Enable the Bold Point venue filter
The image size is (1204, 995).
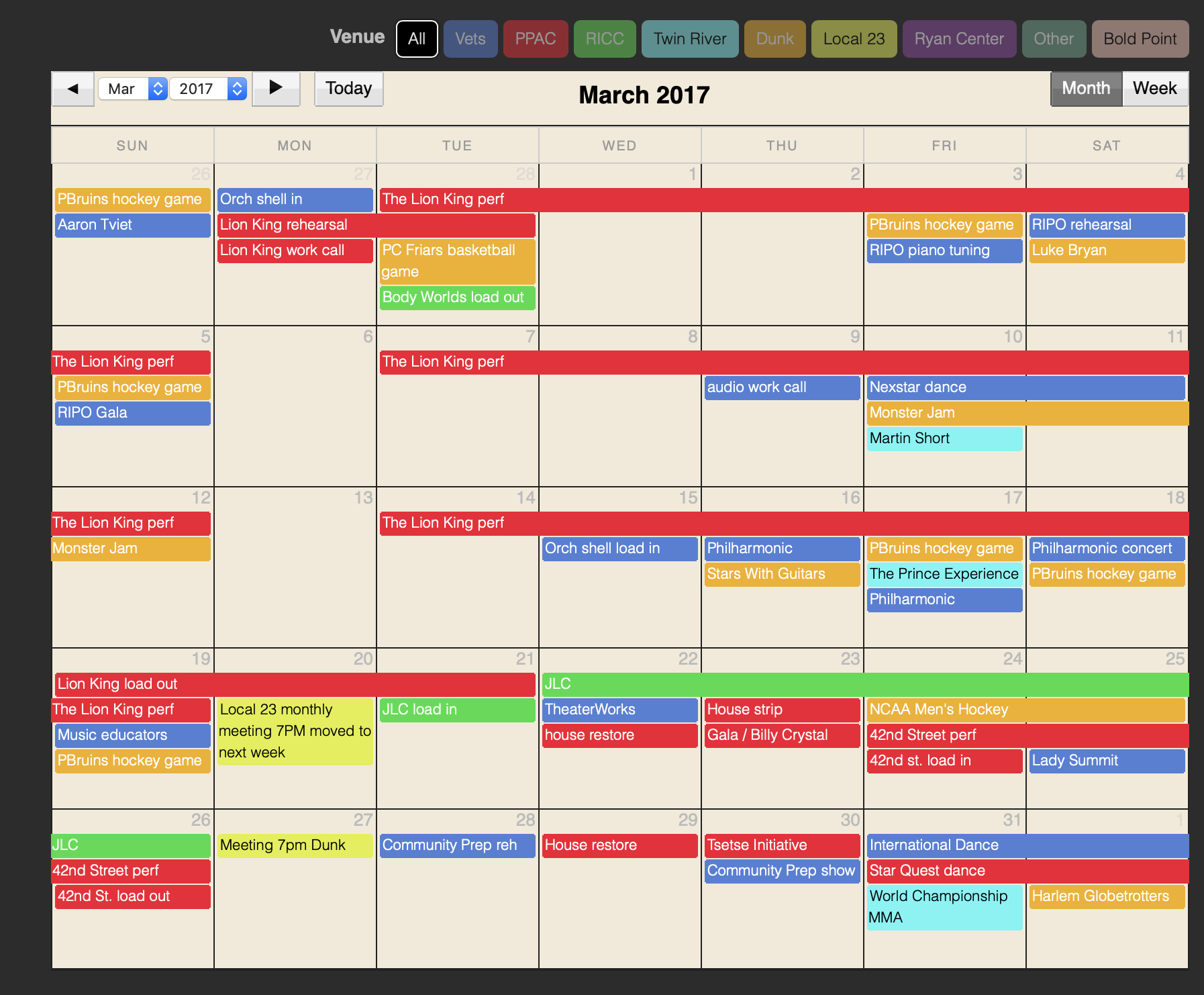click(1140, 39)
